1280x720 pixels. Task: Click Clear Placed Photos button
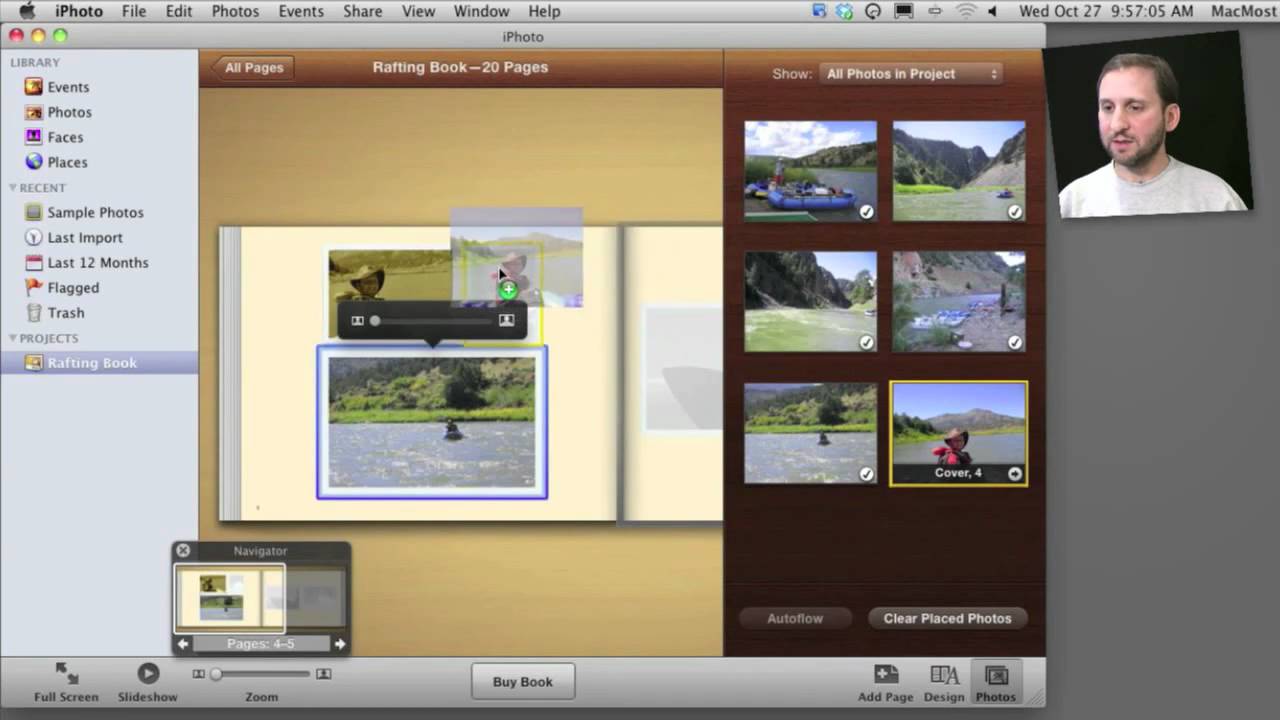tap(947, 618)
